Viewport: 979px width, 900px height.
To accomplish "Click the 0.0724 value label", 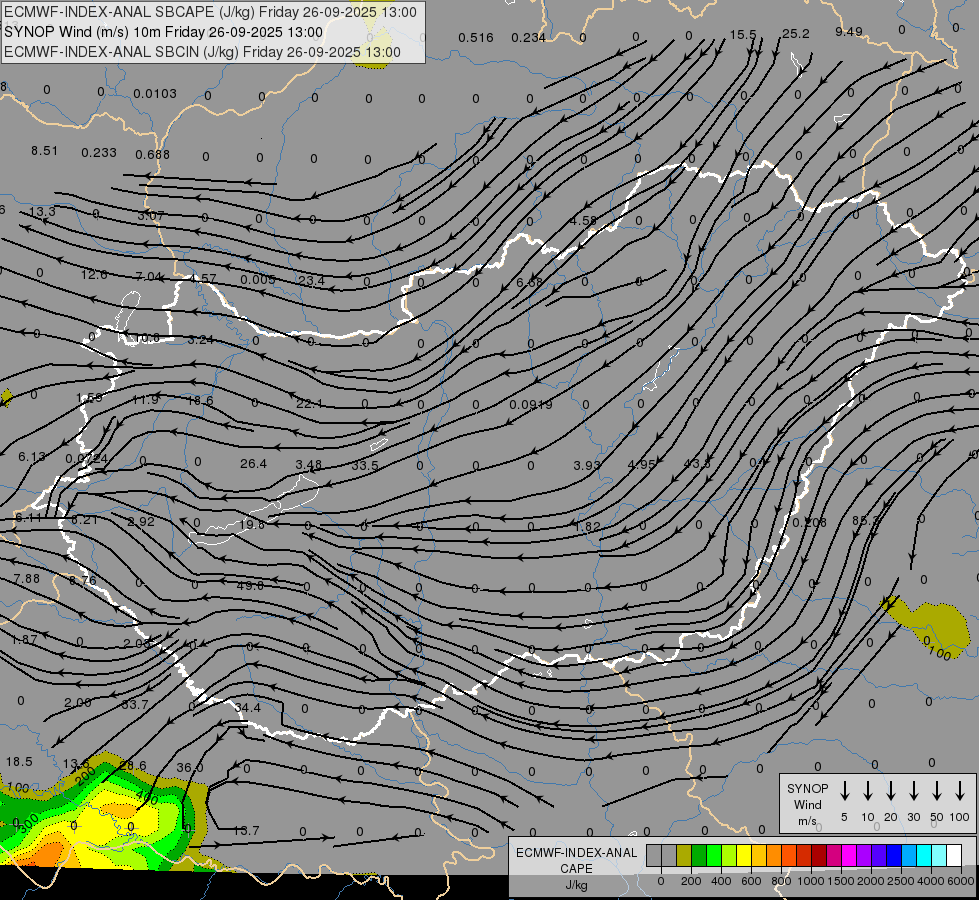I will pos(87,458).
